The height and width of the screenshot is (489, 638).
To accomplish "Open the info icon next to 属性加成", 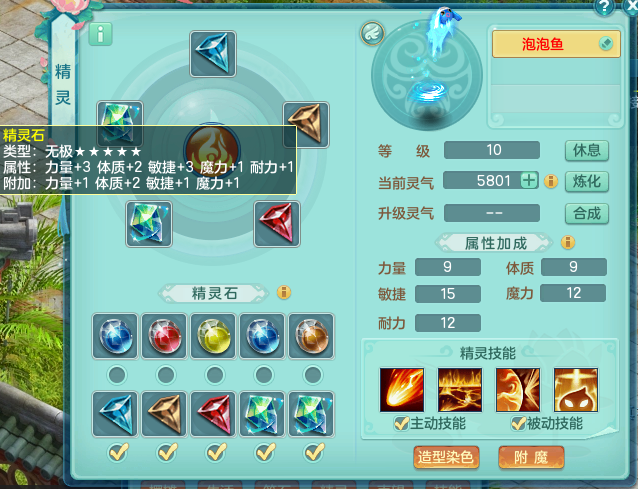I will pyautogui.click(x=568, y=242).
